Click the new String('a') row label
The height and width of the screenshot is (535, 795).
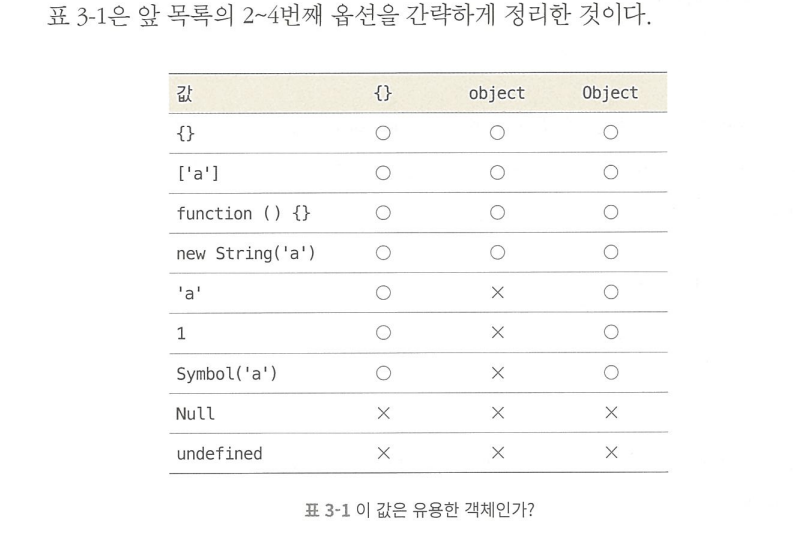click(245, 253)
